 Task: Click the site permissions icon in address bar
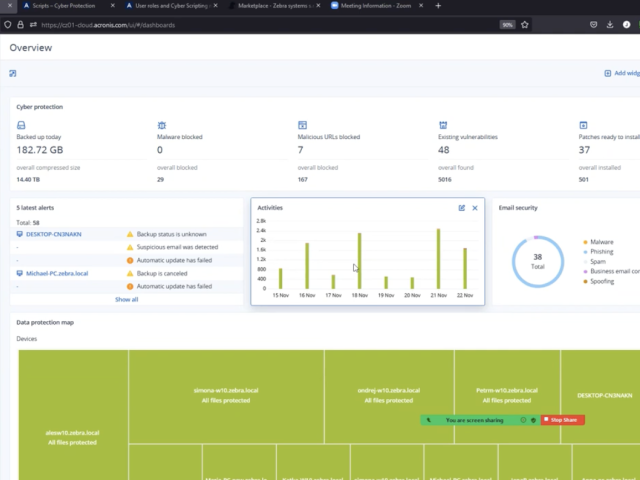click(33, 25)
